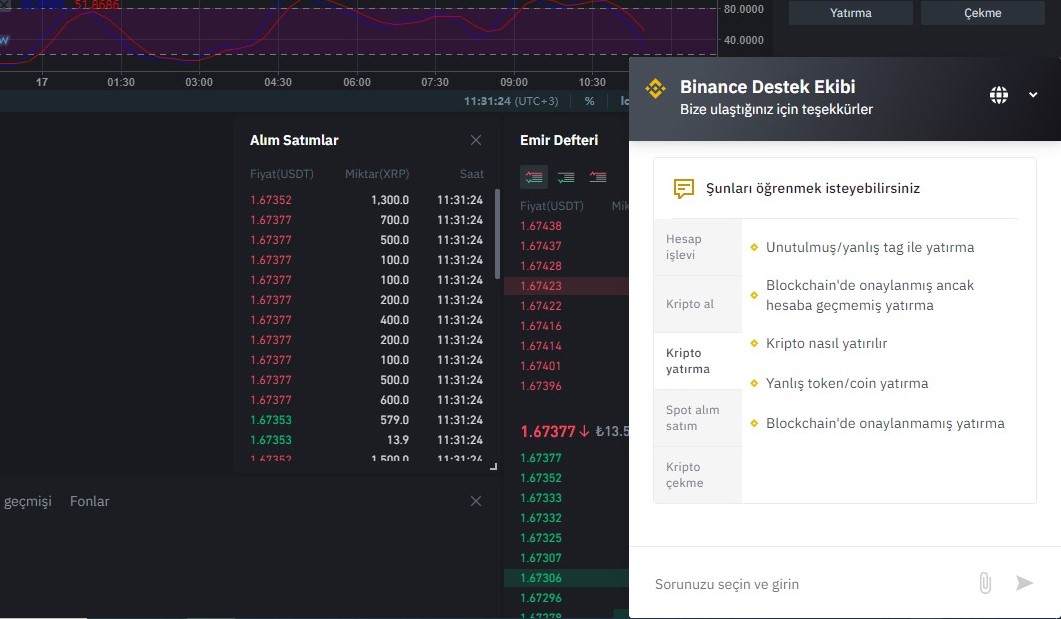Image resolution: width=1061 pixels, height=619 pixels.
Task: Select the Hesap işlevi category tab
Action: (698, 247)
